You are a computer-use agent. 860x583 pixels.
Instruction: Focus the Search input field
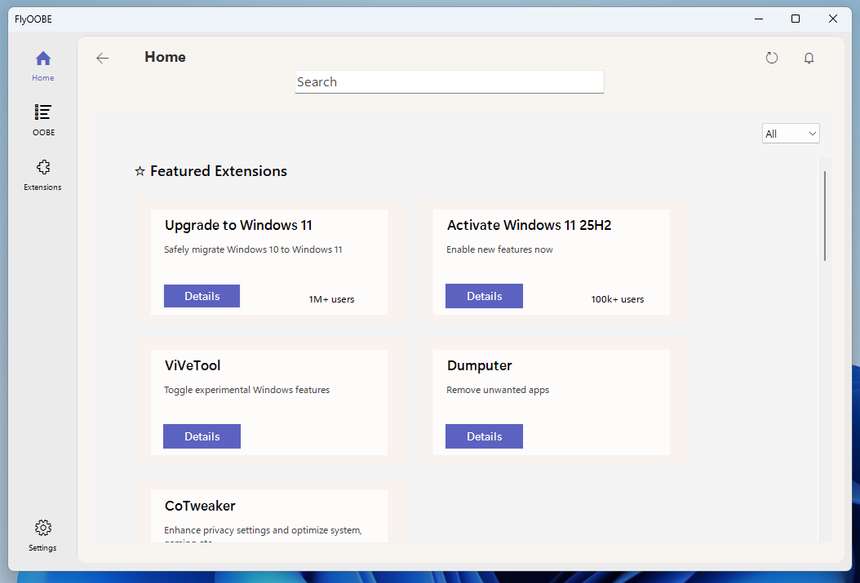[449, 82]
